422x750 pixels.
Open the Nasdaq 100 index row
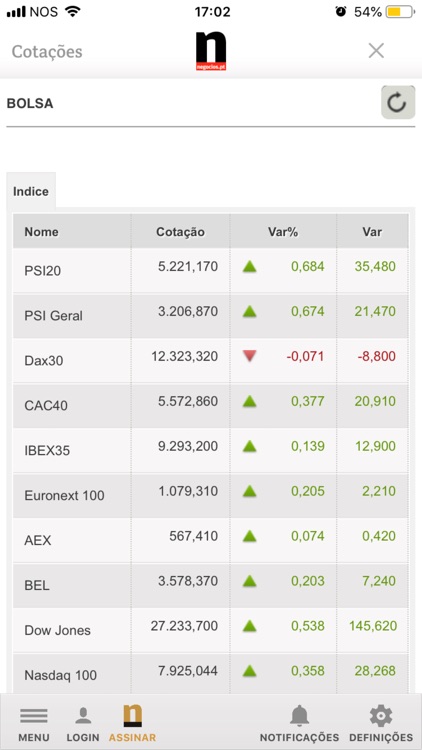click(x=211, y=673)
